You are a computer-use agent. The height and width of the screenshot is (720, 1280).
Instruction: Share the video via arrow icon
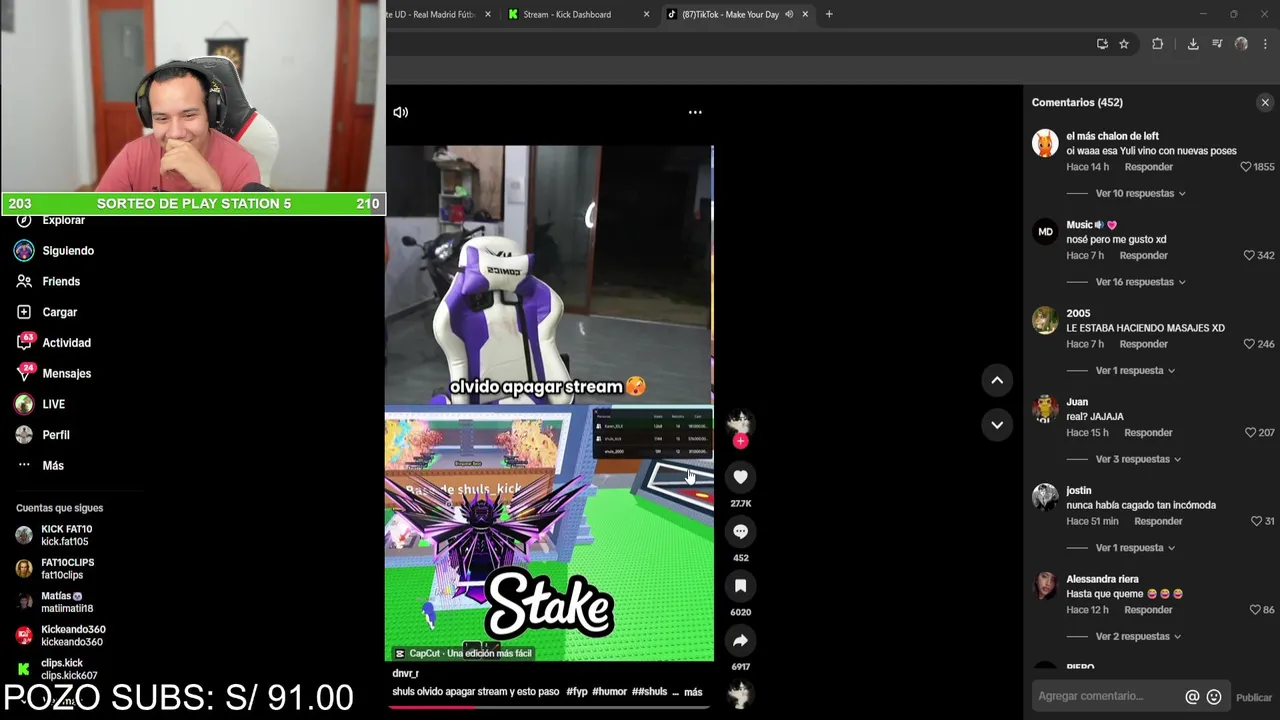pyautogui.click(x=740, y=640)
